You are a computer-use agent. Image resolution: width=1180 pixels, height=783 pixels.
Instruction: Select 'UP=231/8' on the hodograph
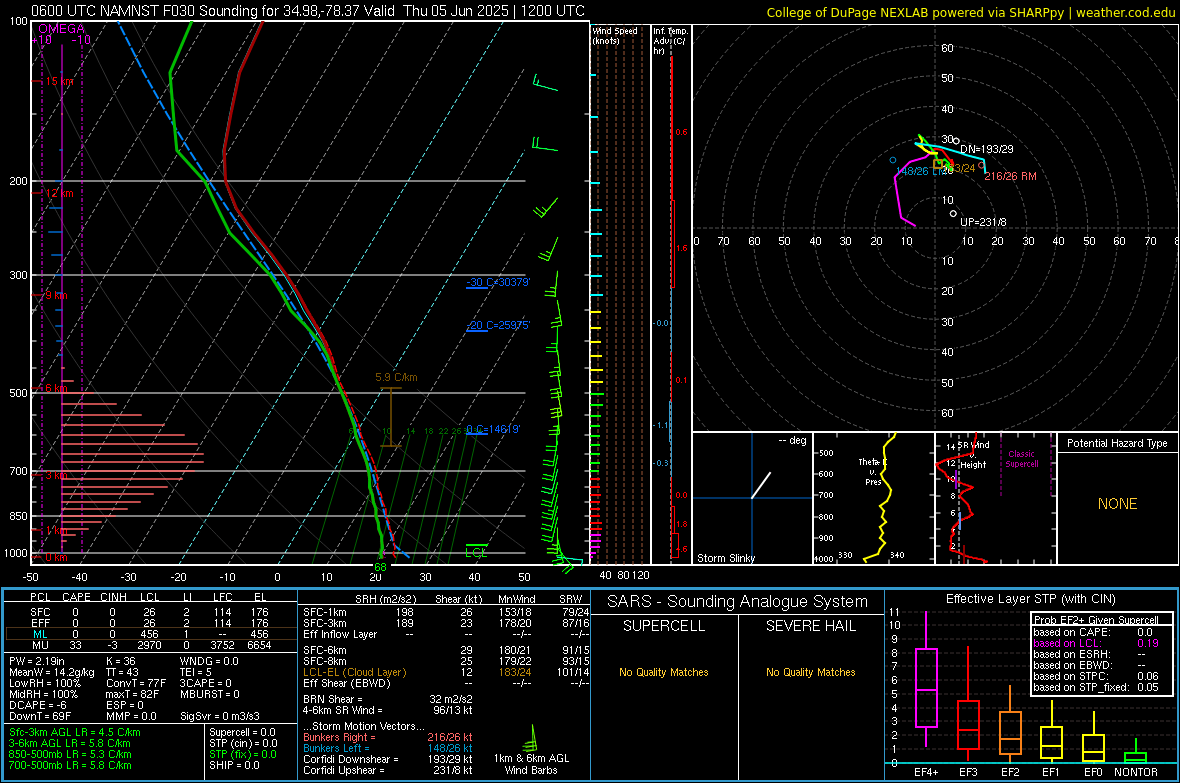click(983, 222)
